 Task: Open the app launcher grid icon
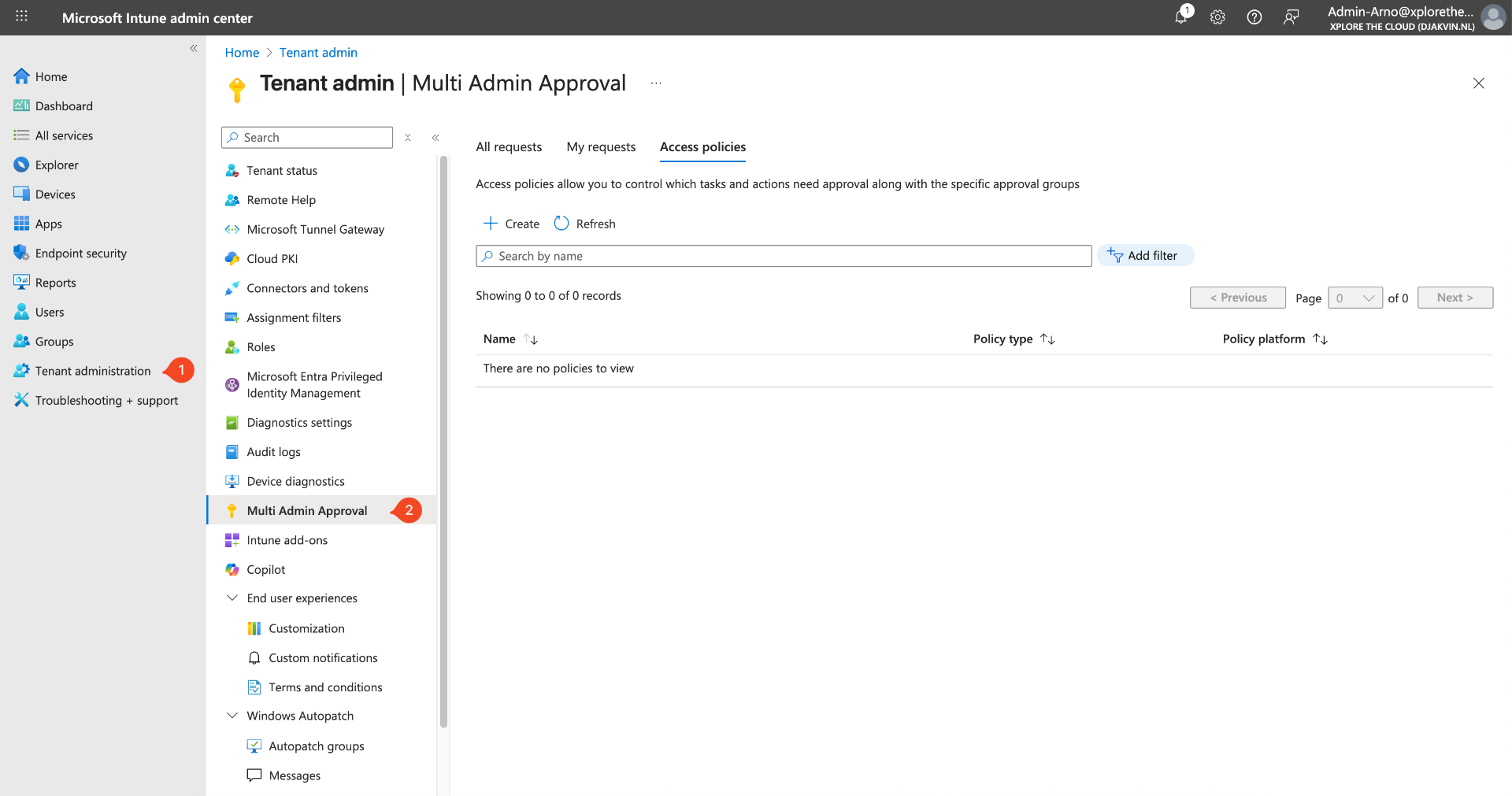pos(21,17)
